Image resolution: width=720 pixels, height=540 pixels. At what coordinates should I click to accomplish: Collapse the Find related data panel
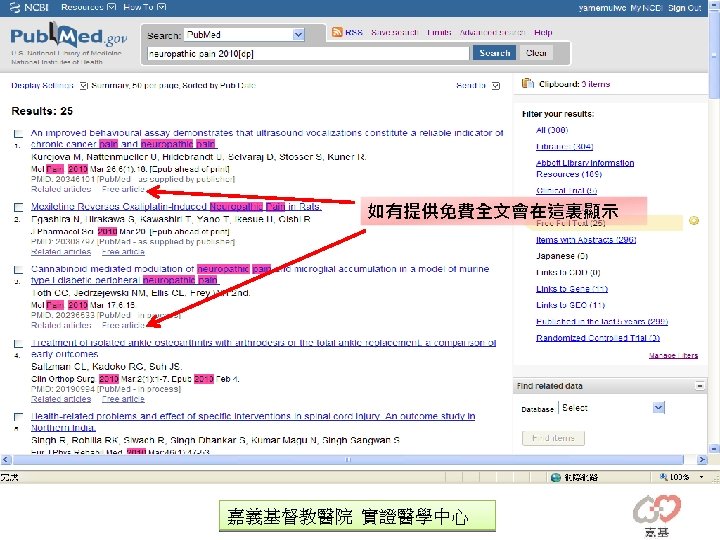click(699, 386)
